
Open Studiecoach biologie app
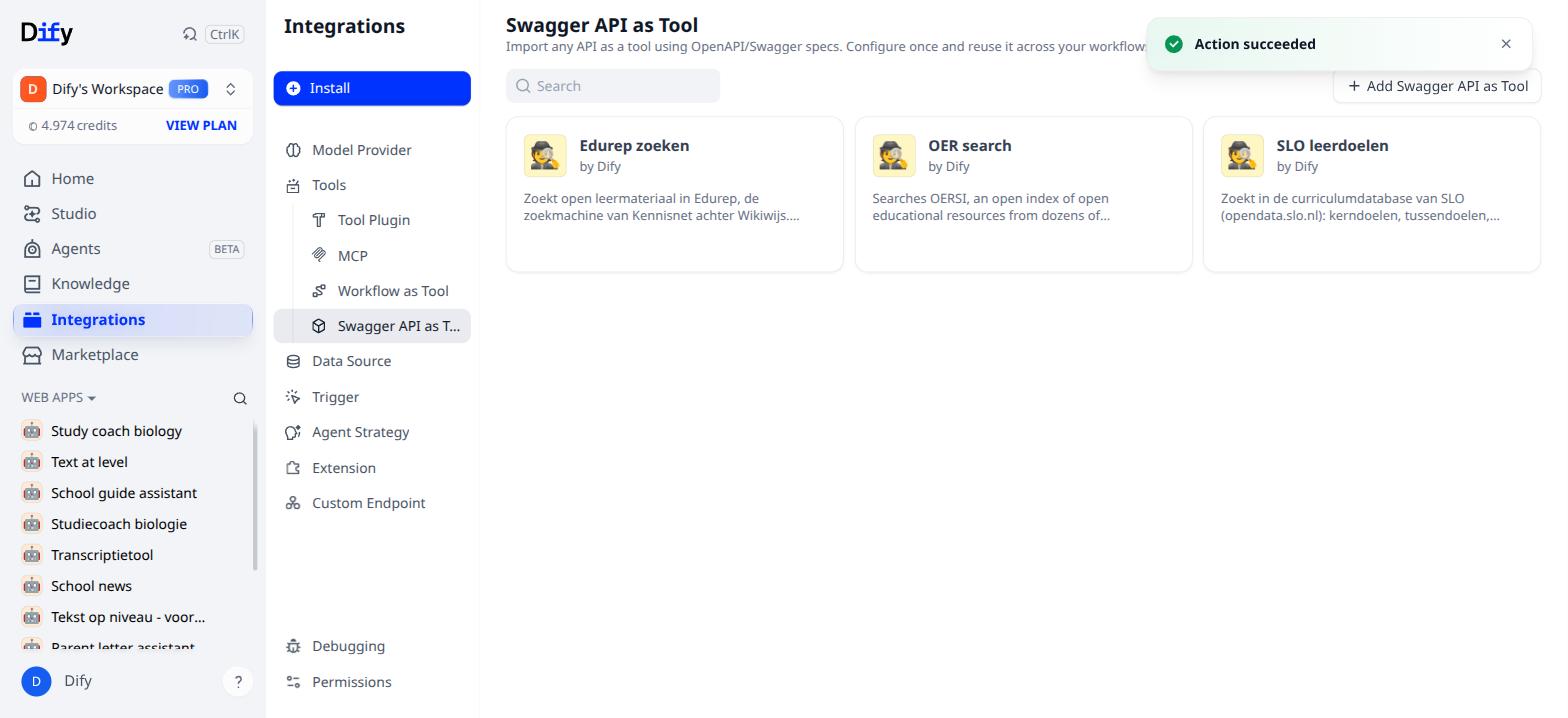[119, 524]
